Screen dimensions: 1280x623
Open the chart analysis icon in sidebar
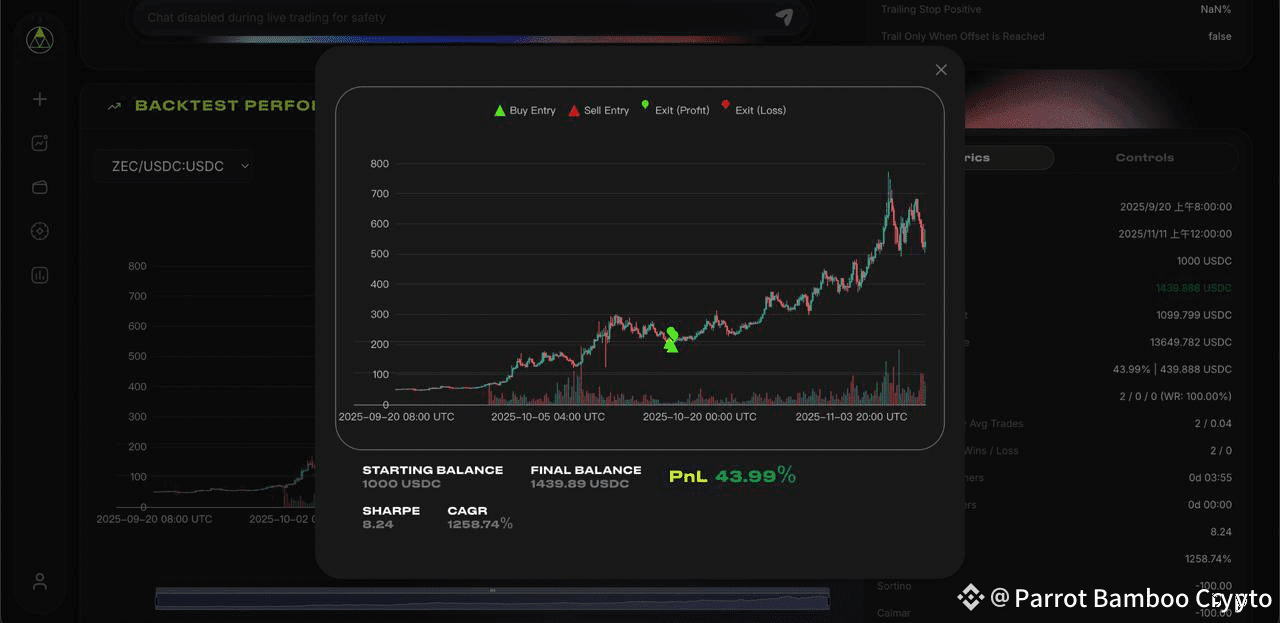click(39, 143)
